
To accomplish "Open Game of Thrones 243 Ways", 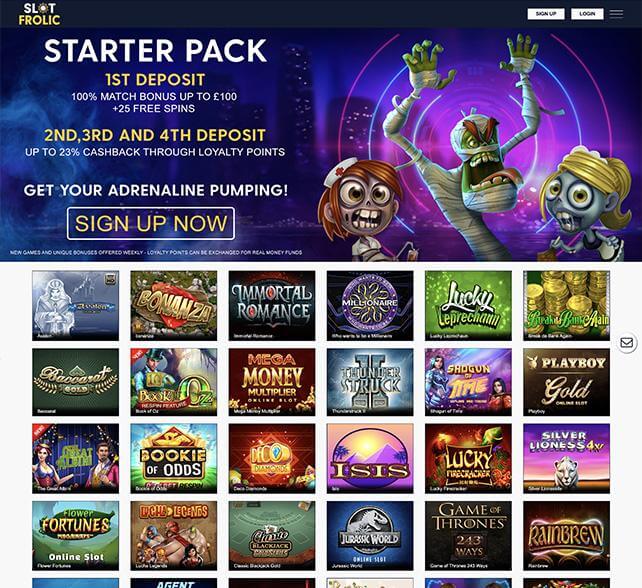I will 468,536.
